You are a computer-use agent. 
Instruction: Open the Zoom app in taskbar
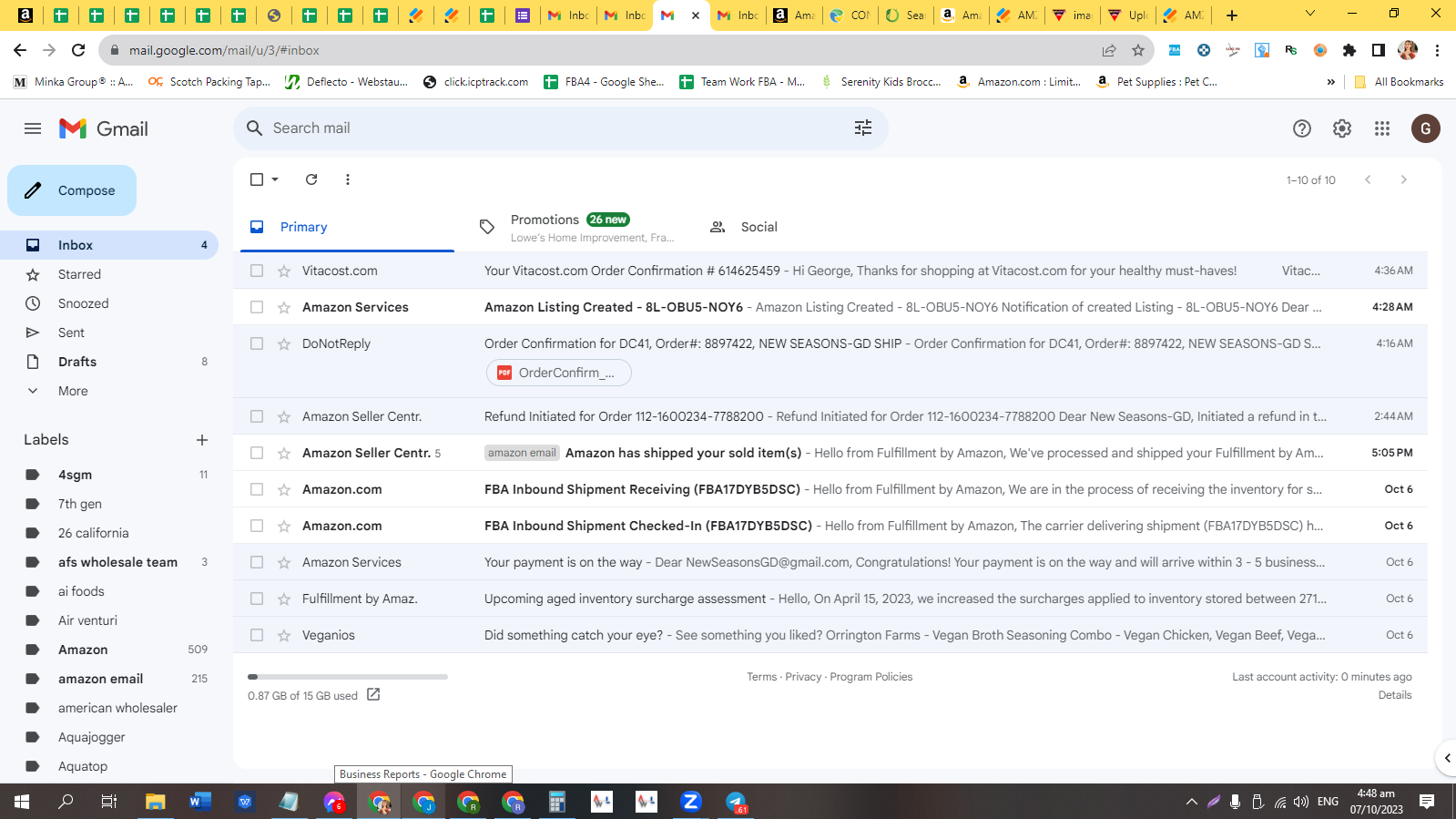[691, 802]
